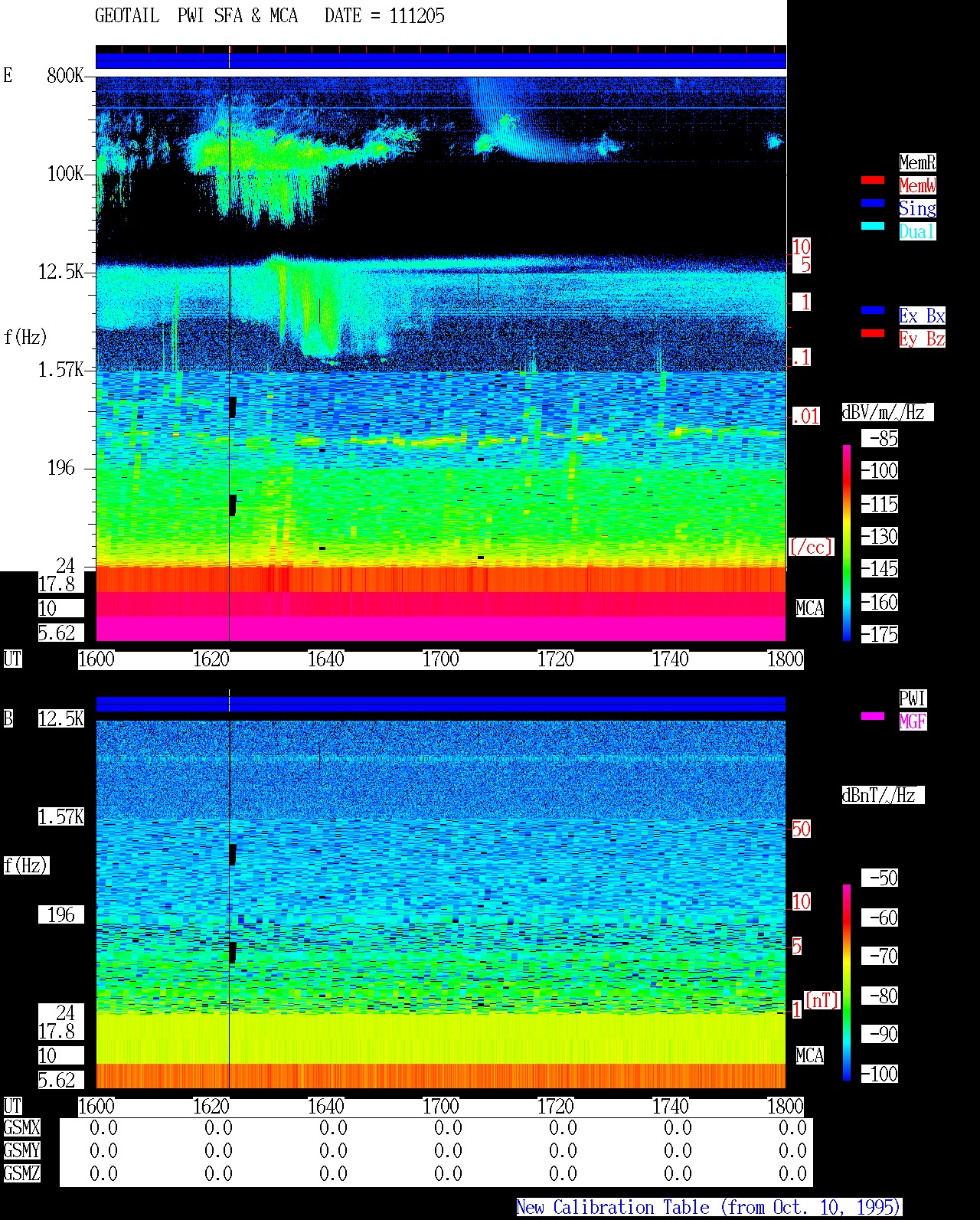
Task: Click the '12.5K' label on E panel axis
Action: pos(61,272)
